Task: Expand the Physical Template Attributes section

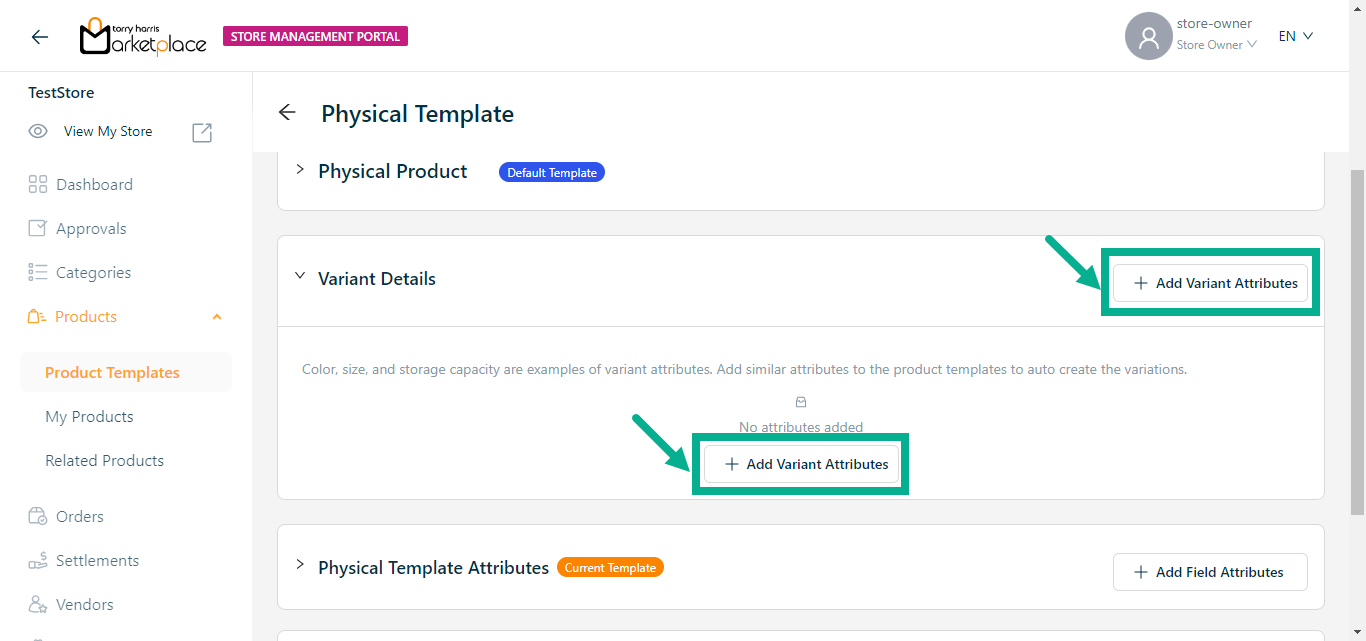Action: pos(299,565)
